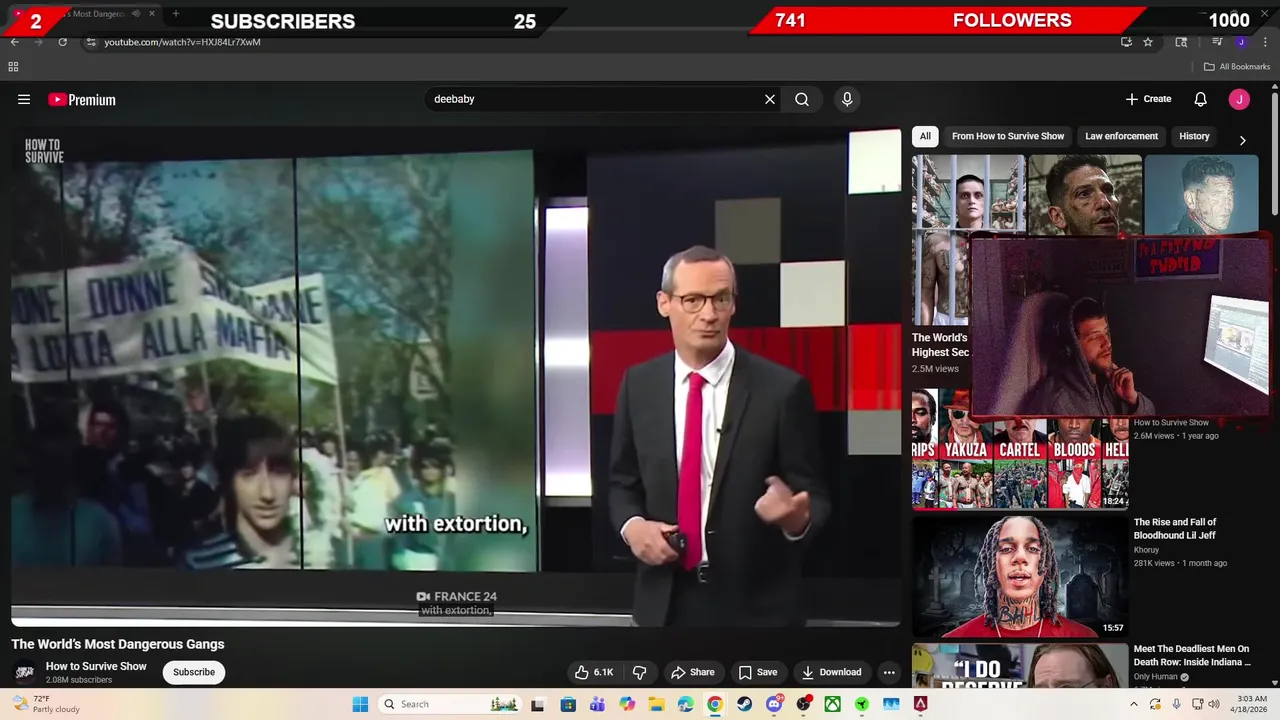Share the video
The height and width of the screenshot is (720, 1280).
(693, 672)
